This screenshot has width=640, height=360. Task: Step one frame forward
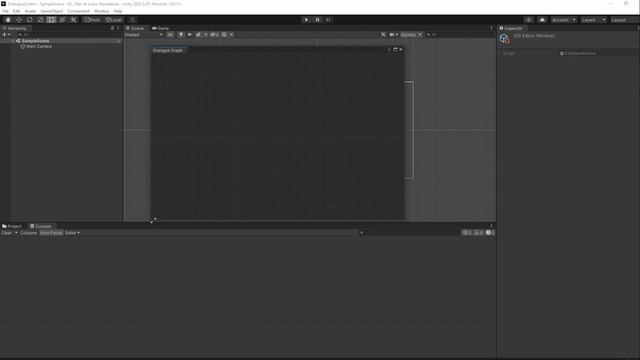pos(328,20)
